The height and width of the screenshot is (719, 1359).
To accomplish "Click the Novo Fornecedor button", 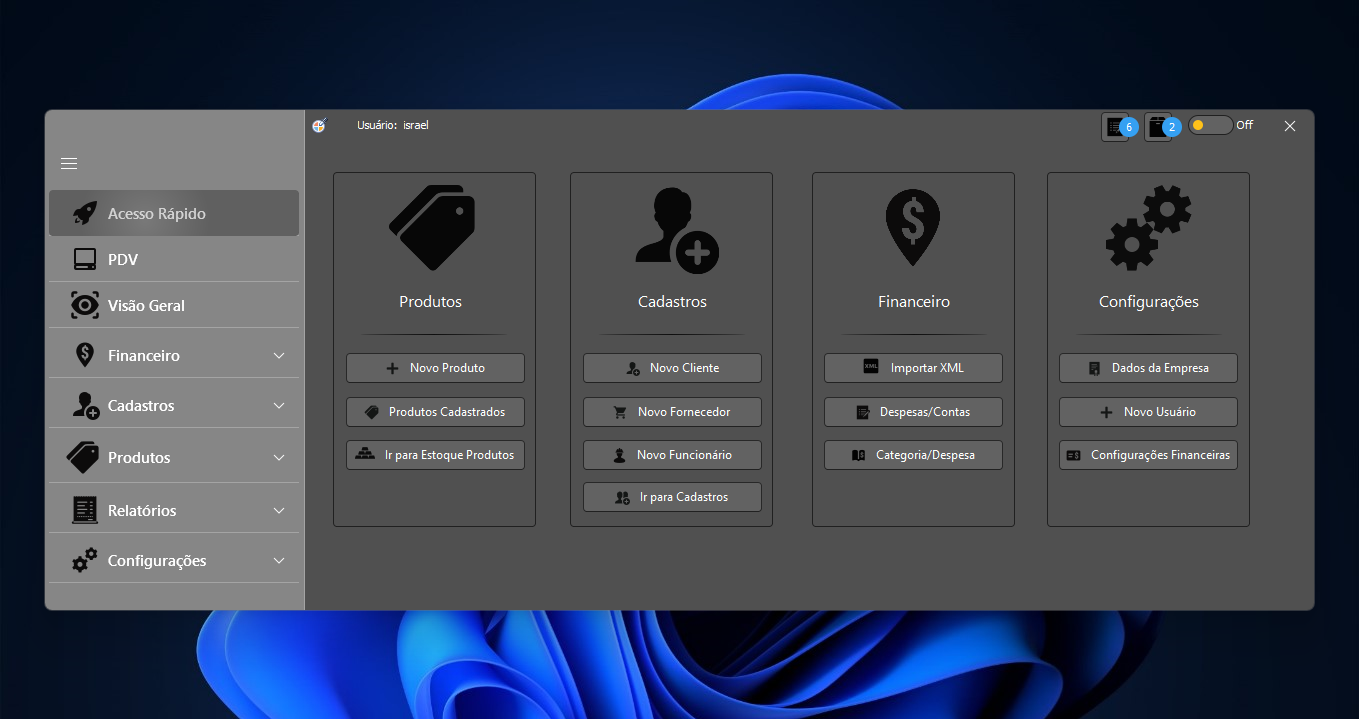I will 672,412.
